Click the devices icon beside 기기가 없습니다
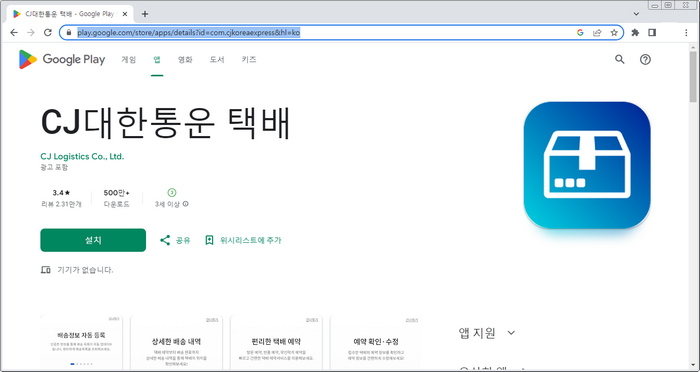 click(x=46, y=270)
